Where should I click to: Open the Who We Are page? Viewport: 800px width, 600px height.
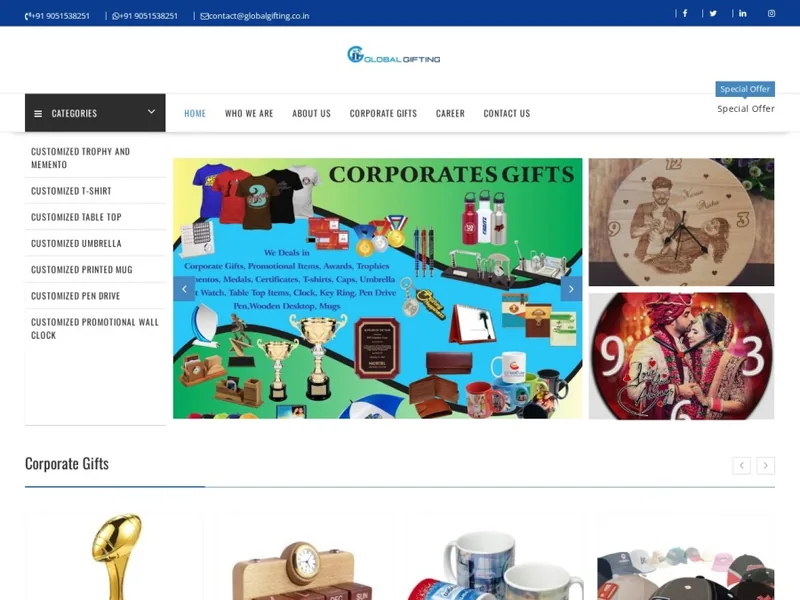click(x=249, y=113)
